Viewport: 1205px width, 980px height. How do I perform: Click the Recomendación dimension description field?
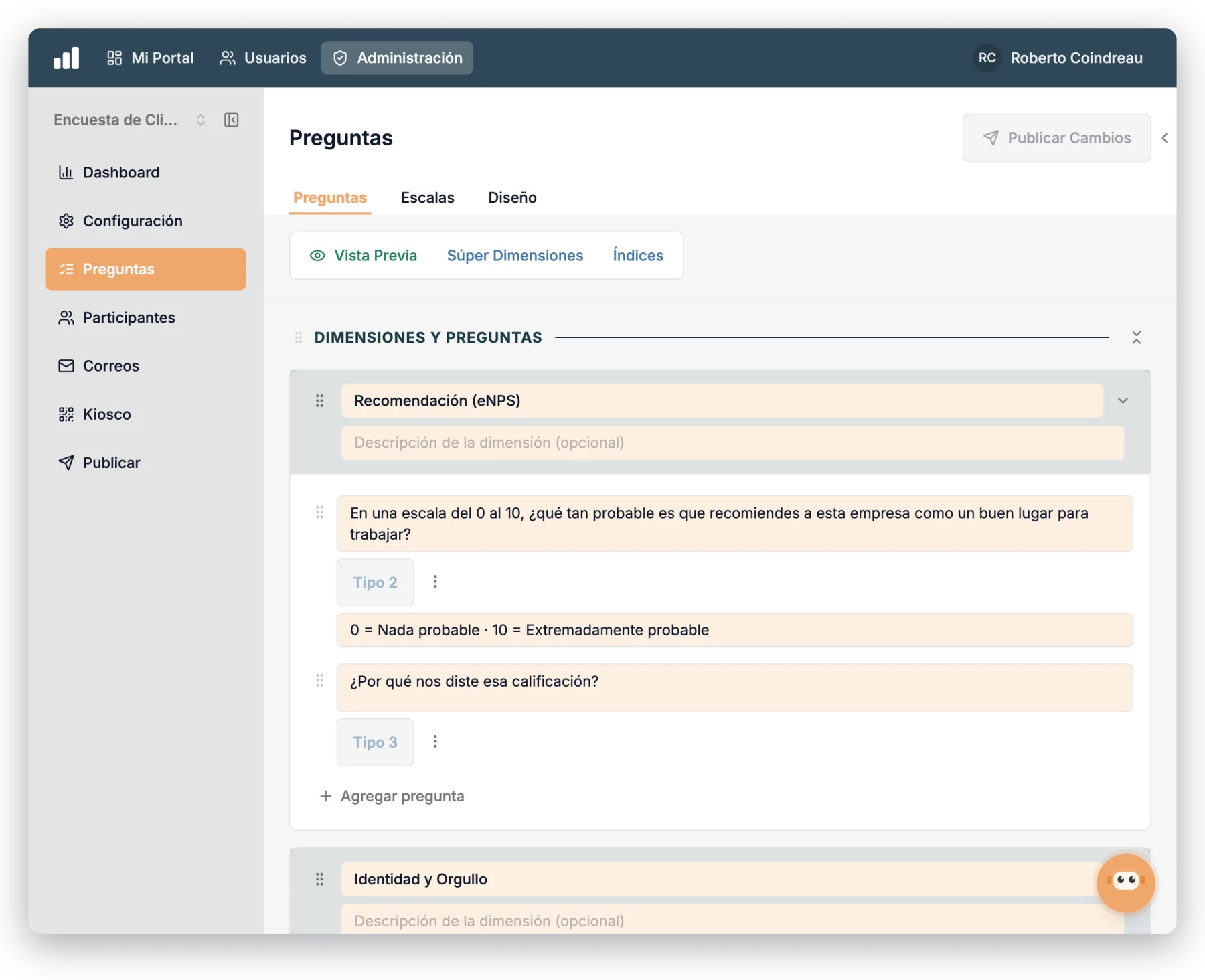(732, 442)
